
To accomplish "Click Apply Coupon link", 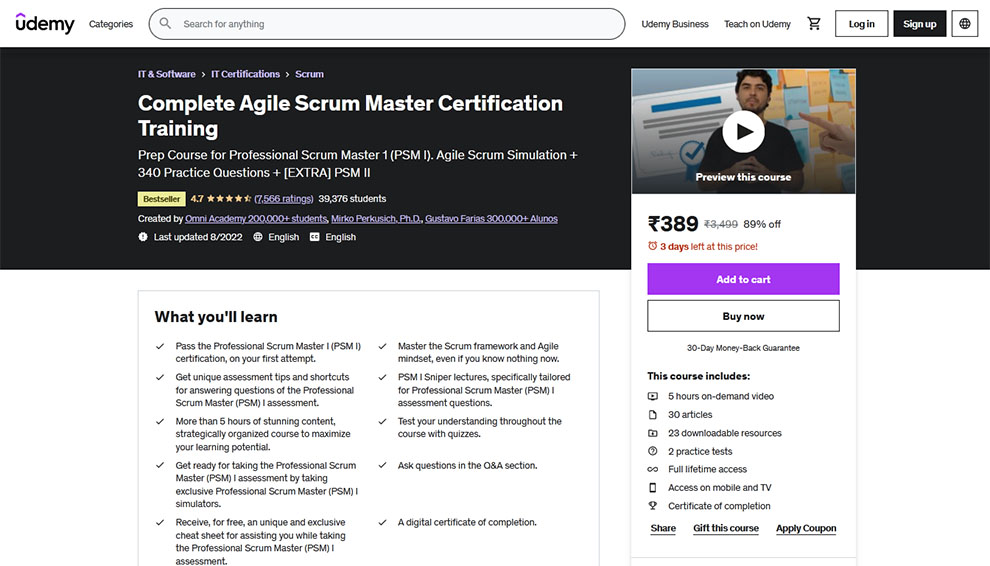I will click(x=806, y=528).
